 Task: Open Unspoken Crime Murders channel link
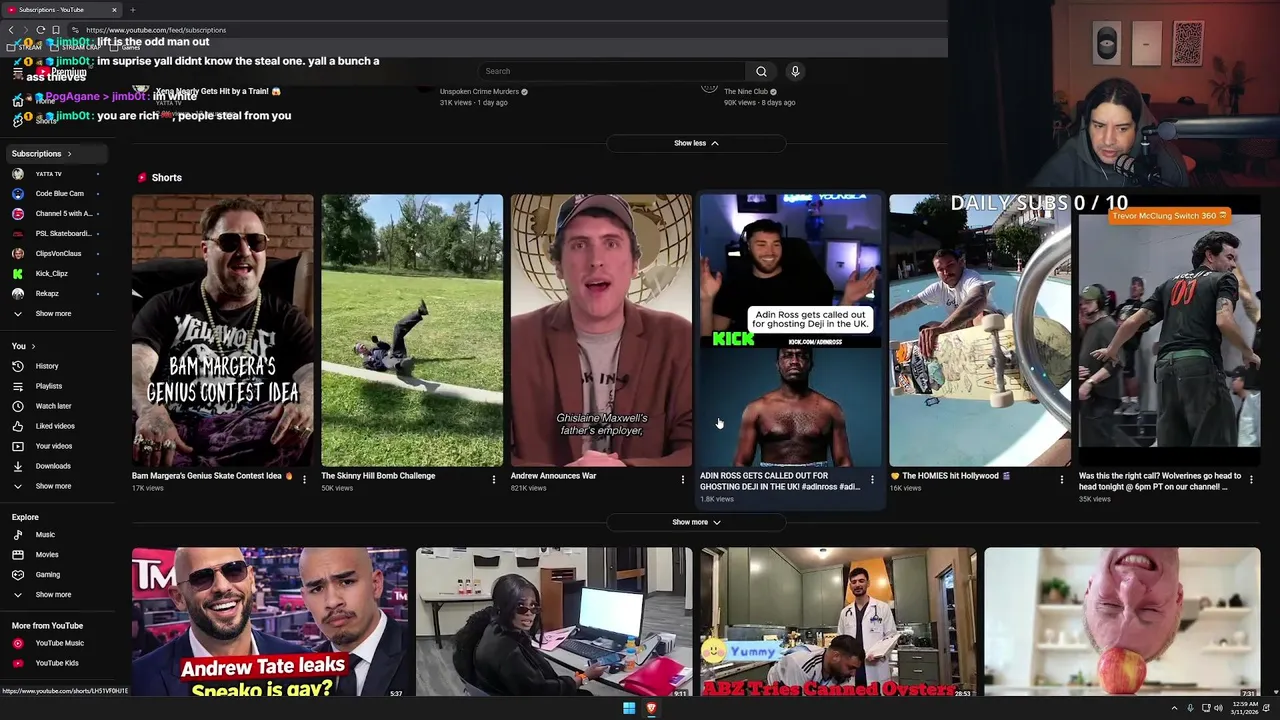tap(479, 92)
